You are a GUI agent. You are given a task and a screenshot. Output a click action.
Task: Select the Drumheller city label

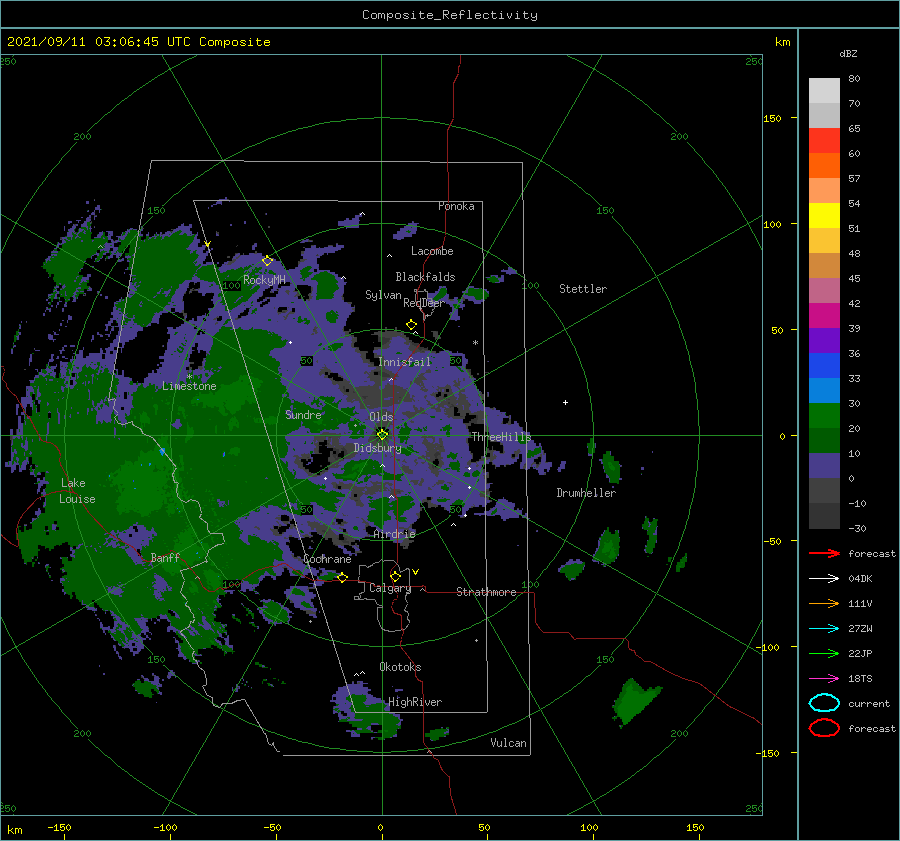586,493
